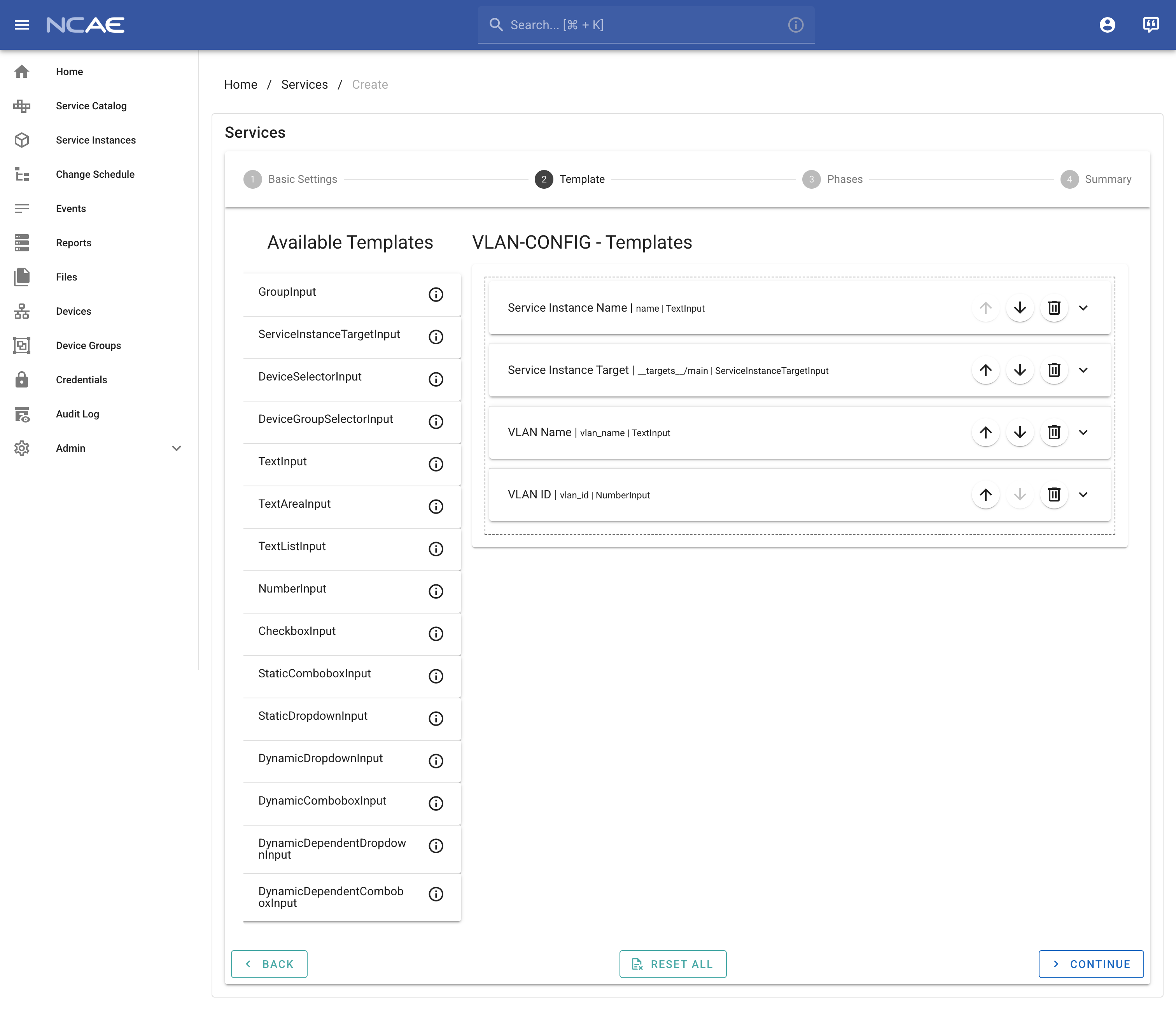Move Service Instance Target up

[985, 370]
